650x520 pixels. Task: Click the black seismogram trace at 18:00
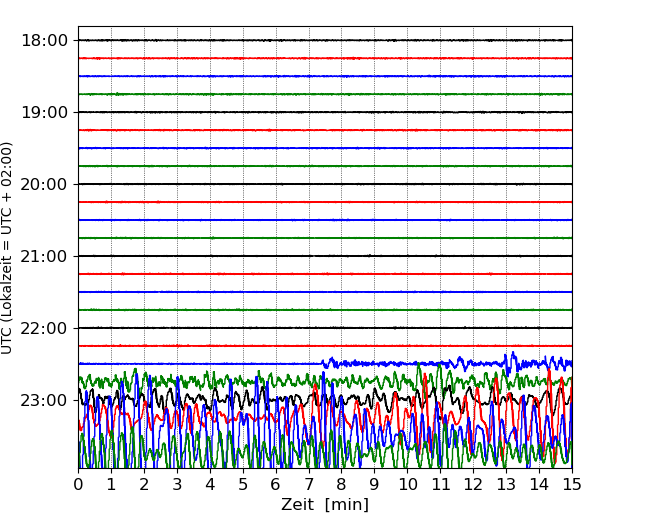(325, 40)
